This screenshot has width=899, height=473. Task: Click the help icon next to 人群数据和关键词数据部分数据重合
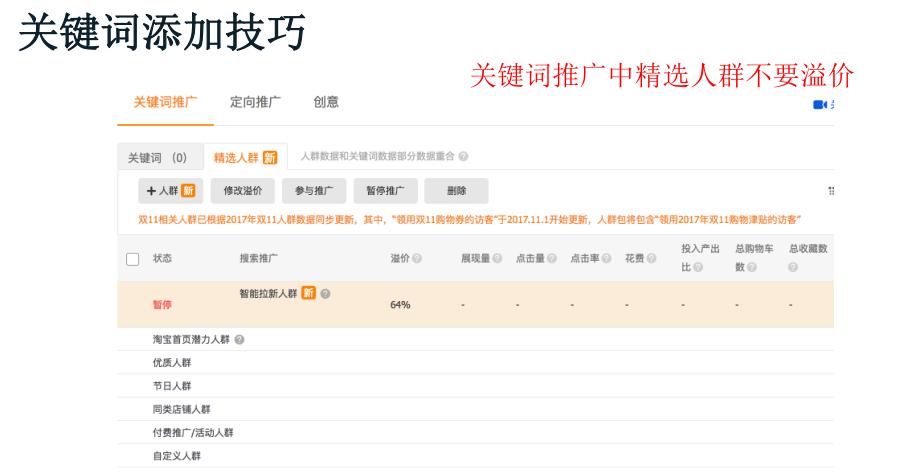tap(463, 156)
